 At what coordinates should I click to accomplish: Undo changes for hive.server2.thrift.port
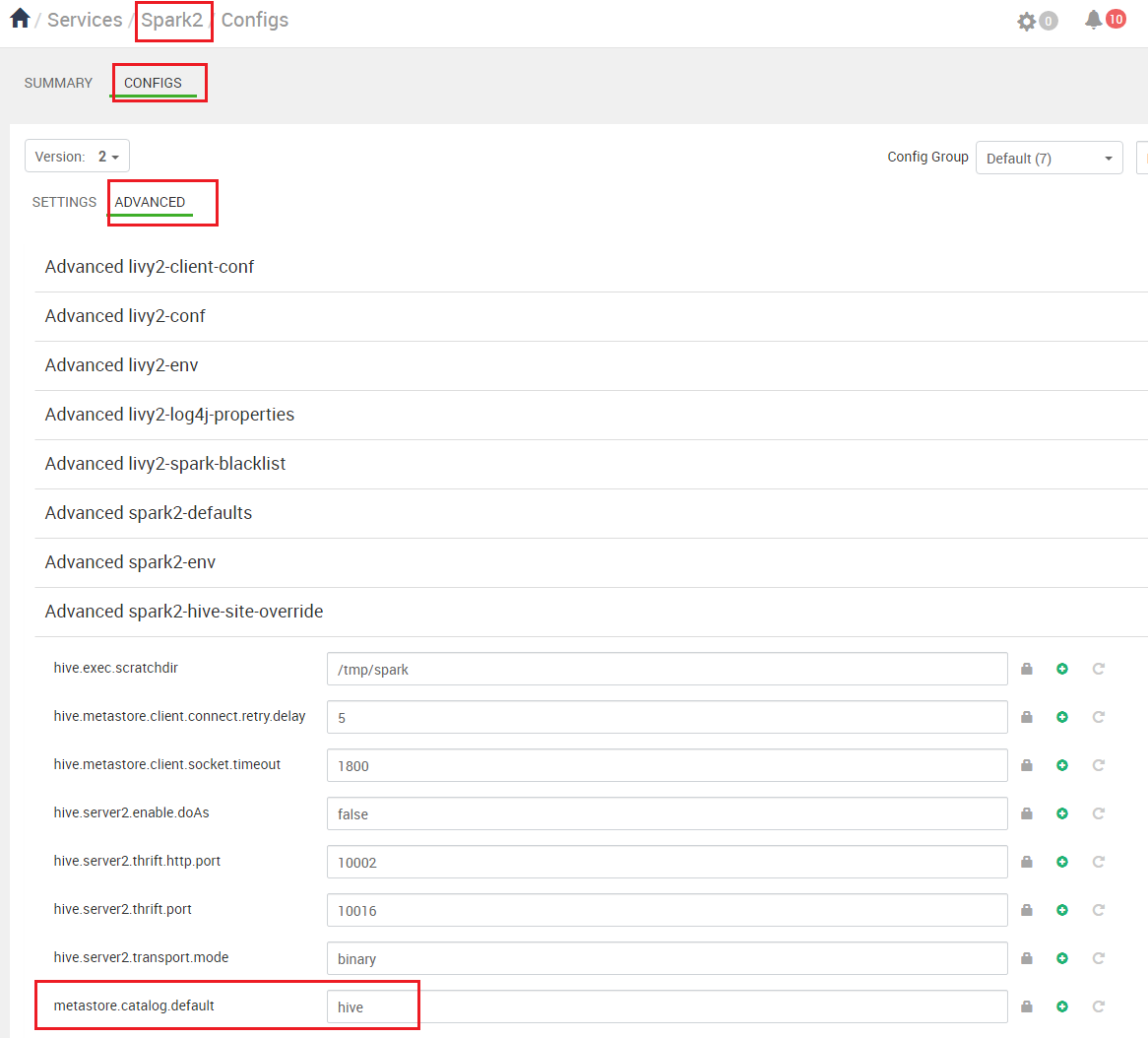[x=1098, y=911]
